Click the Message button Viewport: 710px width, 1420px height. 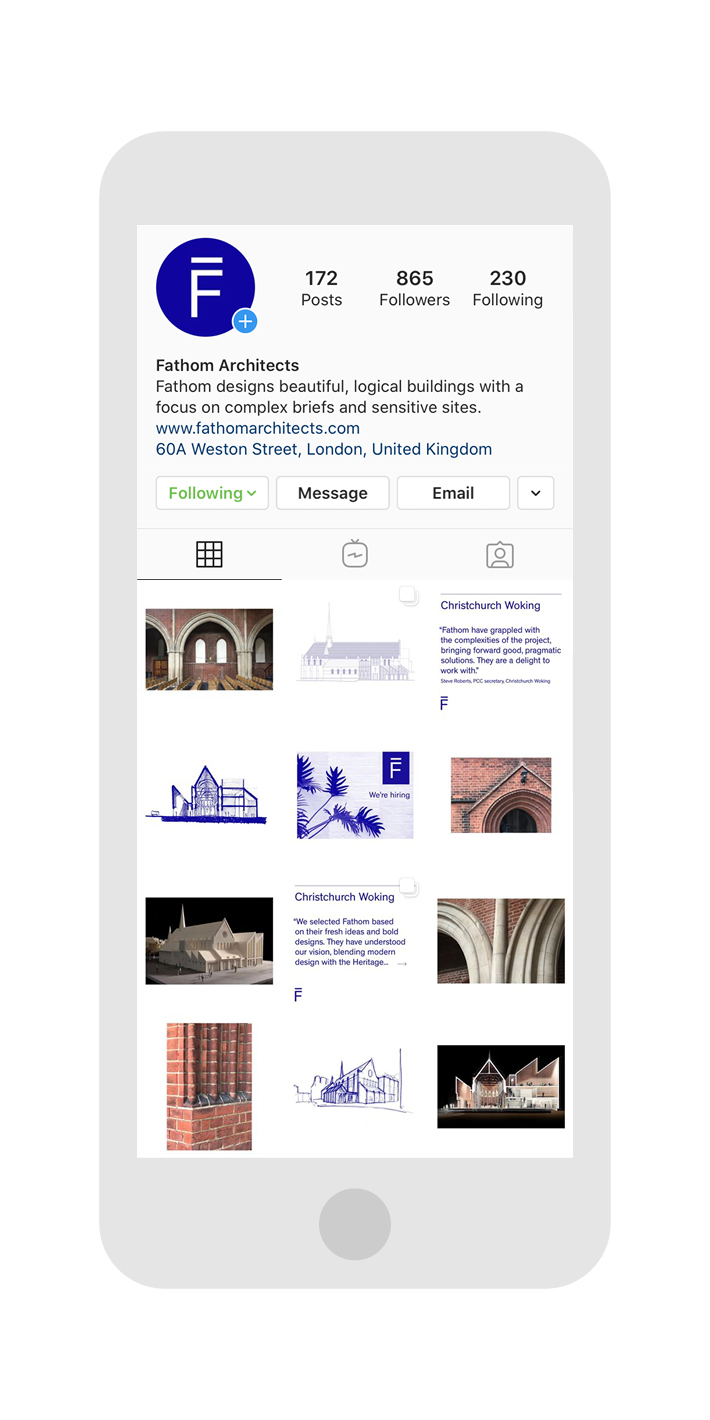click(333, 493)
